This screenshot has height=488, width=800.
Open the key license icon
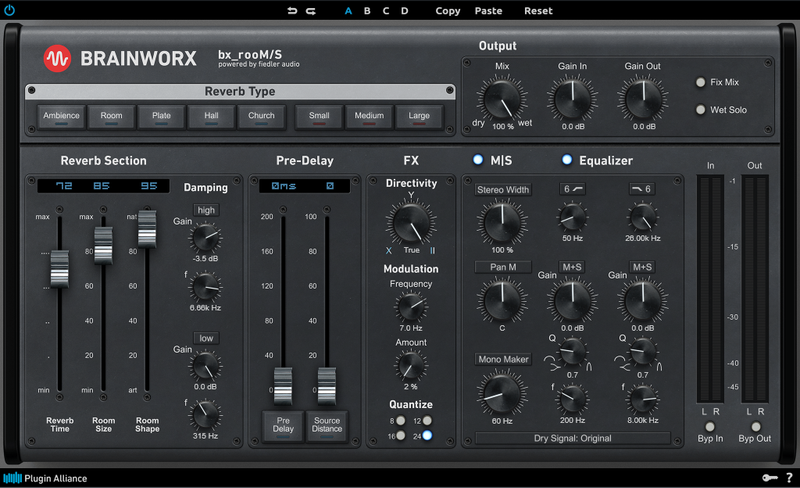[x=770, y=478]
